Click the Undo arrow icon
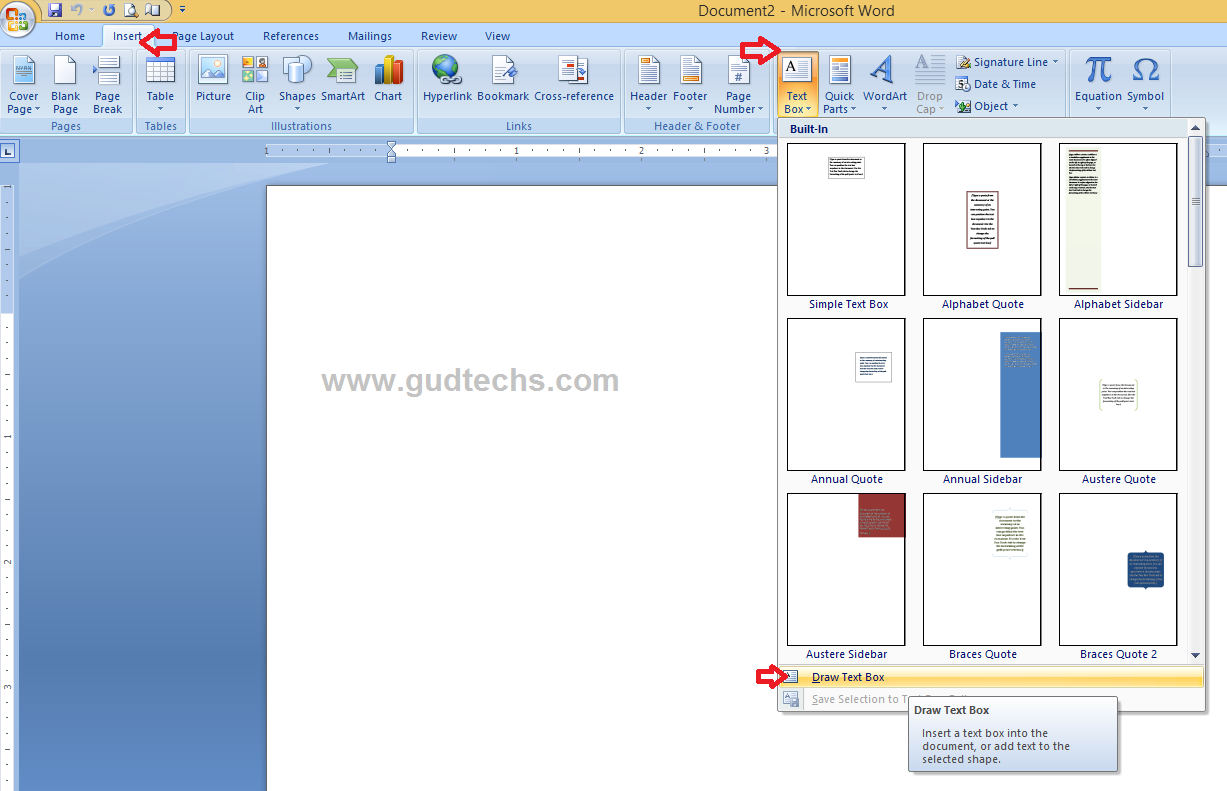 click(x=77, y=10)
